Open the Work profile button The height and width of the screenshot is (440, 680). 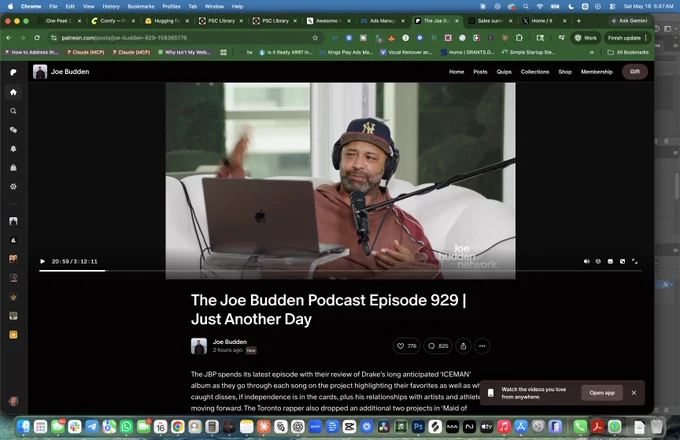click(x=585, y=38)
